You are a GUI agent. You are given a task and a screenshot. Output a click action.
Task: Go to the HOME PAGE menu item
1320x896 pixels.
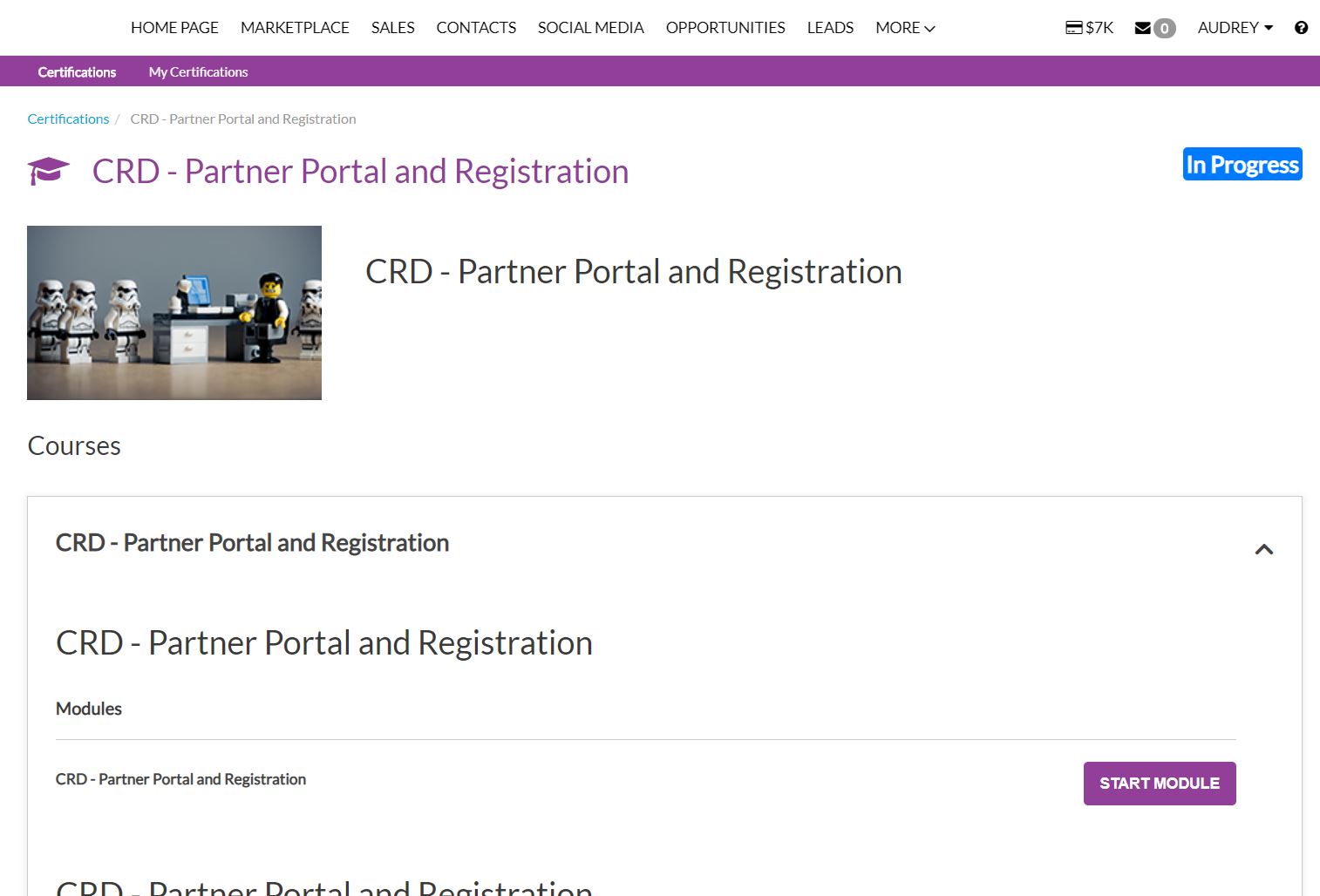tap(174, 28)
